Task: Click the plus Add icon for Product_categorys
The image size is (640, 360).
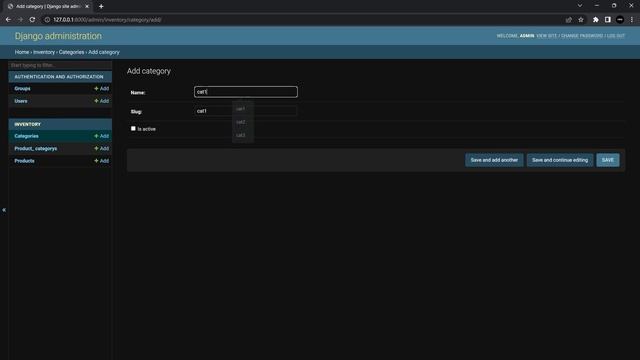Action: pos(102,149)
